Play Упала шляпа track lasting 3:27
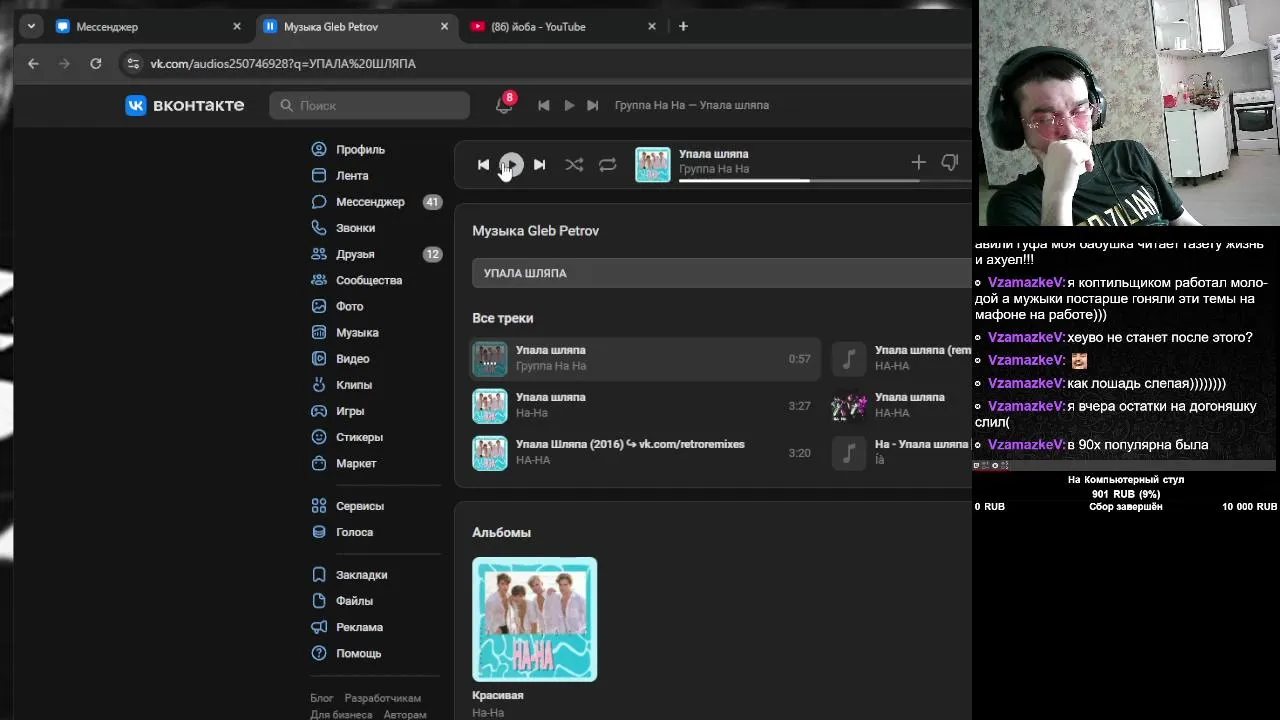Screen dimensions: 1280x720 [x=645, y=405]
